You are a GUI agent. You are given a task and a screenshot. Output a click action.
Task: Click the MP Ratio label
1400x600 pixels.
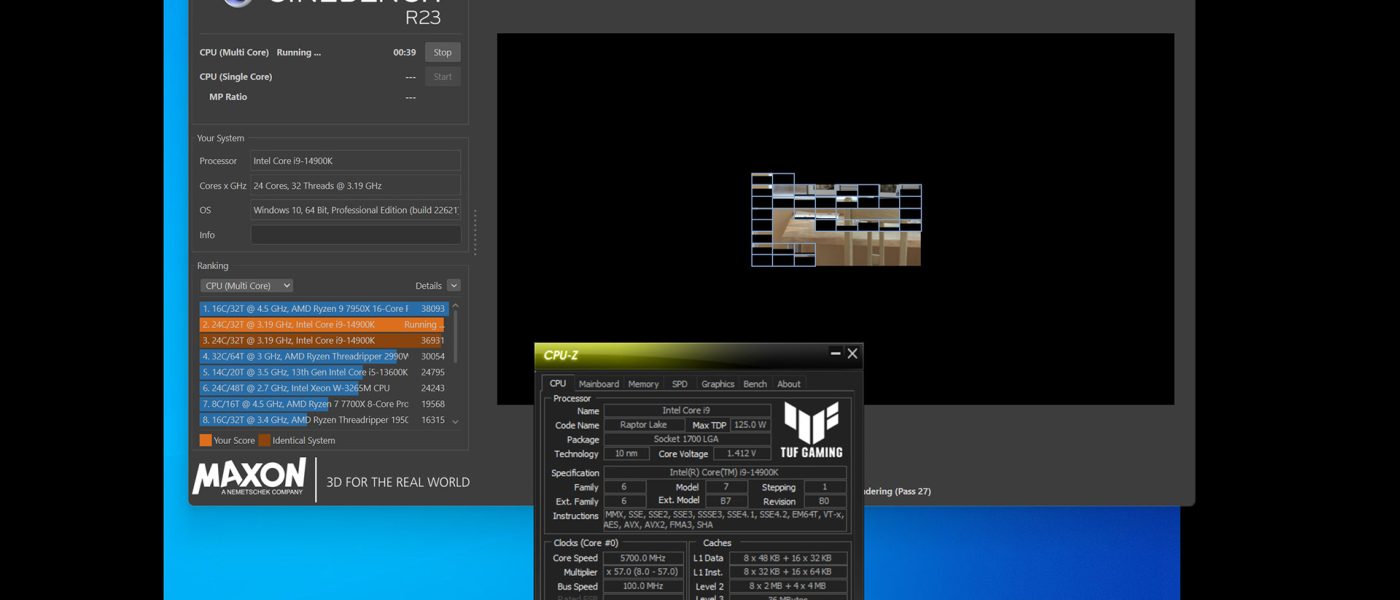228,97
